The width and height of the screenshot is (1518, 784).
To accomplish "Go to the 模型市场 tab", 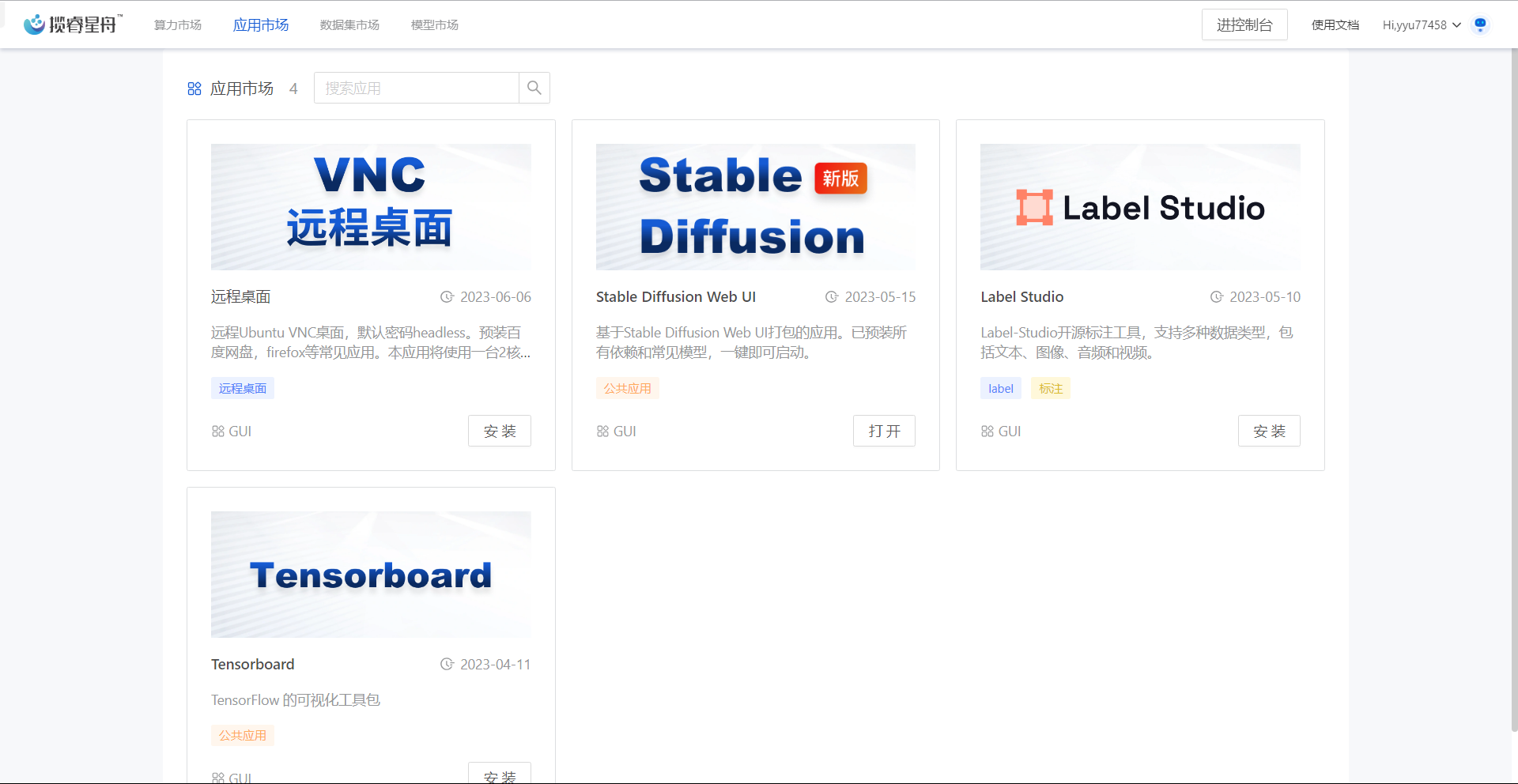I will 435,24.
